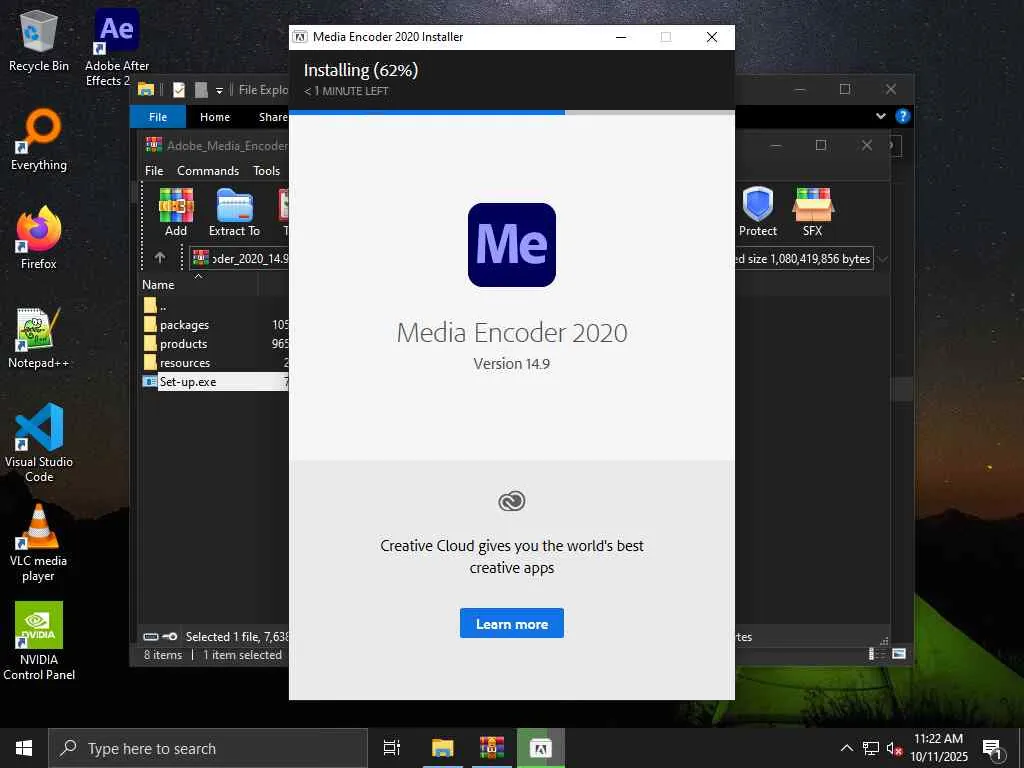Open the quick access toolbar dropdown in File Explorer
1024x768 pixels.
coord(219,90)
